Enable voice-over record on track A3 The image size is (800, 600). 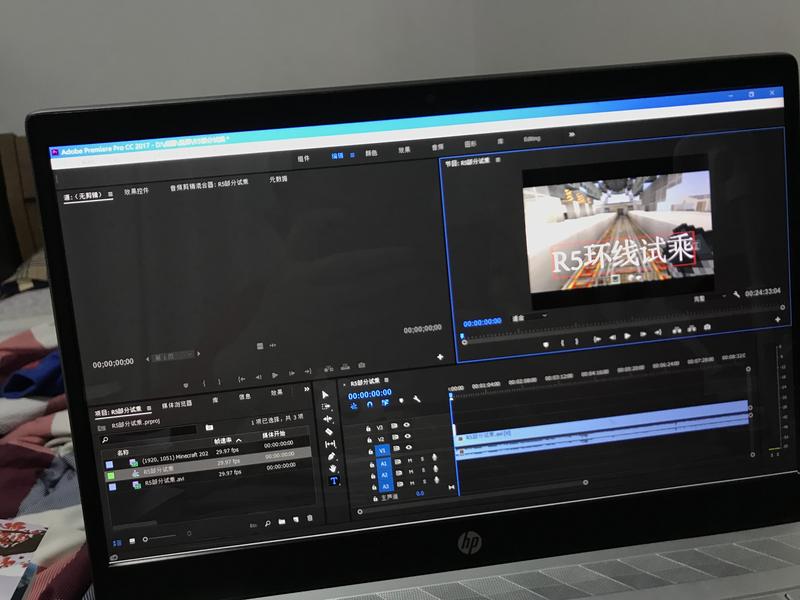coord(437,480)
